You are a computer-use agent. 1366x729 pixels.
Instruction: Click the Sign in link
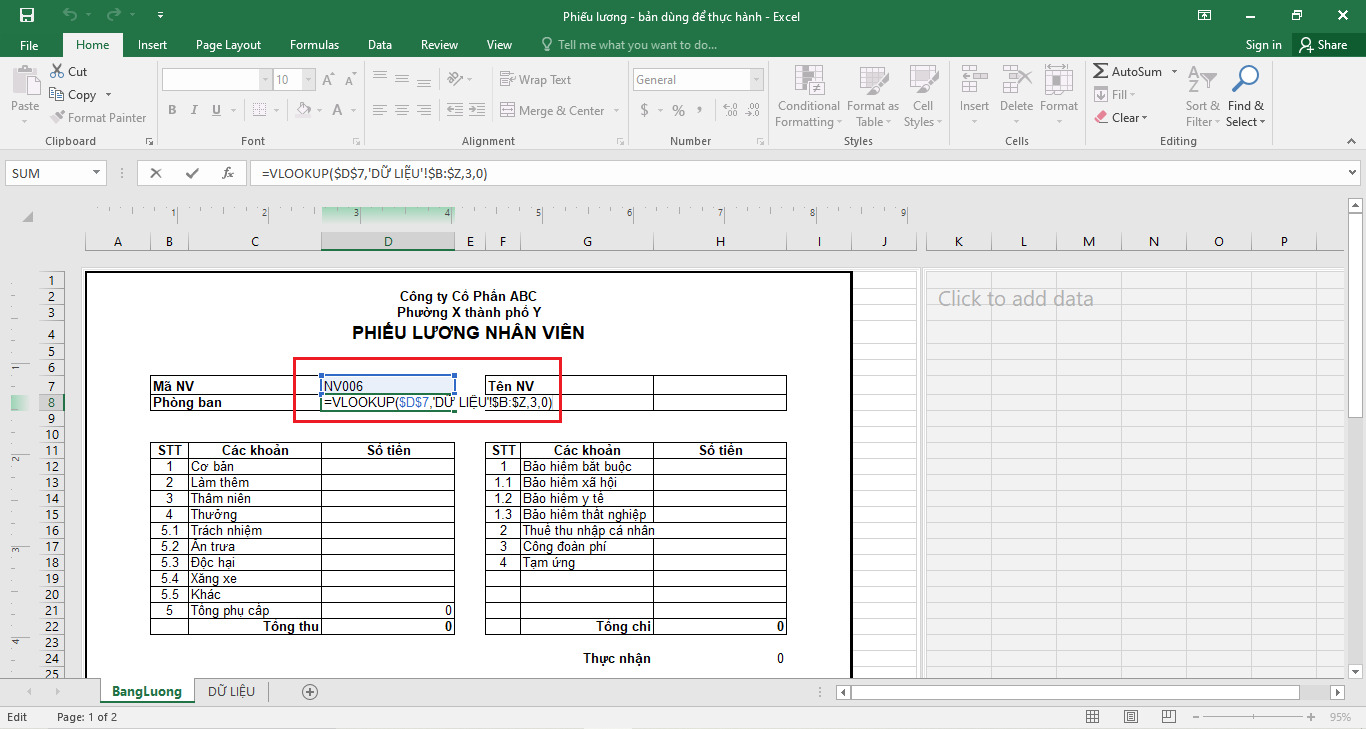click(x=1263, y=45)
